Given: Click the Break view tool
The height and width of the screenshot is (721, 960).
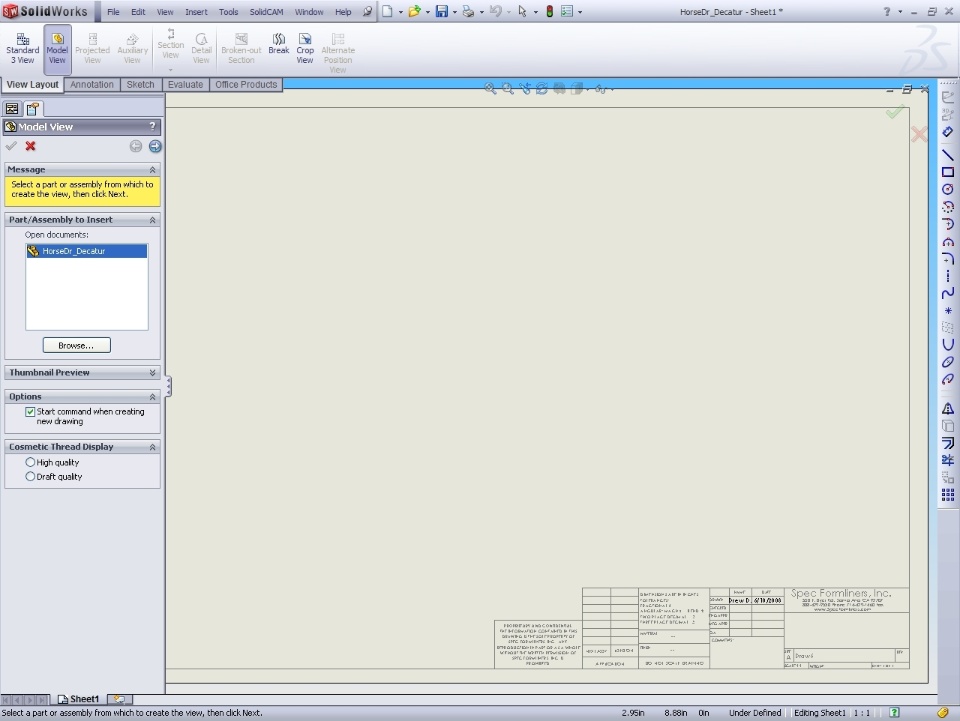Looking at the screenshot, I should click(x=279, y=45).
